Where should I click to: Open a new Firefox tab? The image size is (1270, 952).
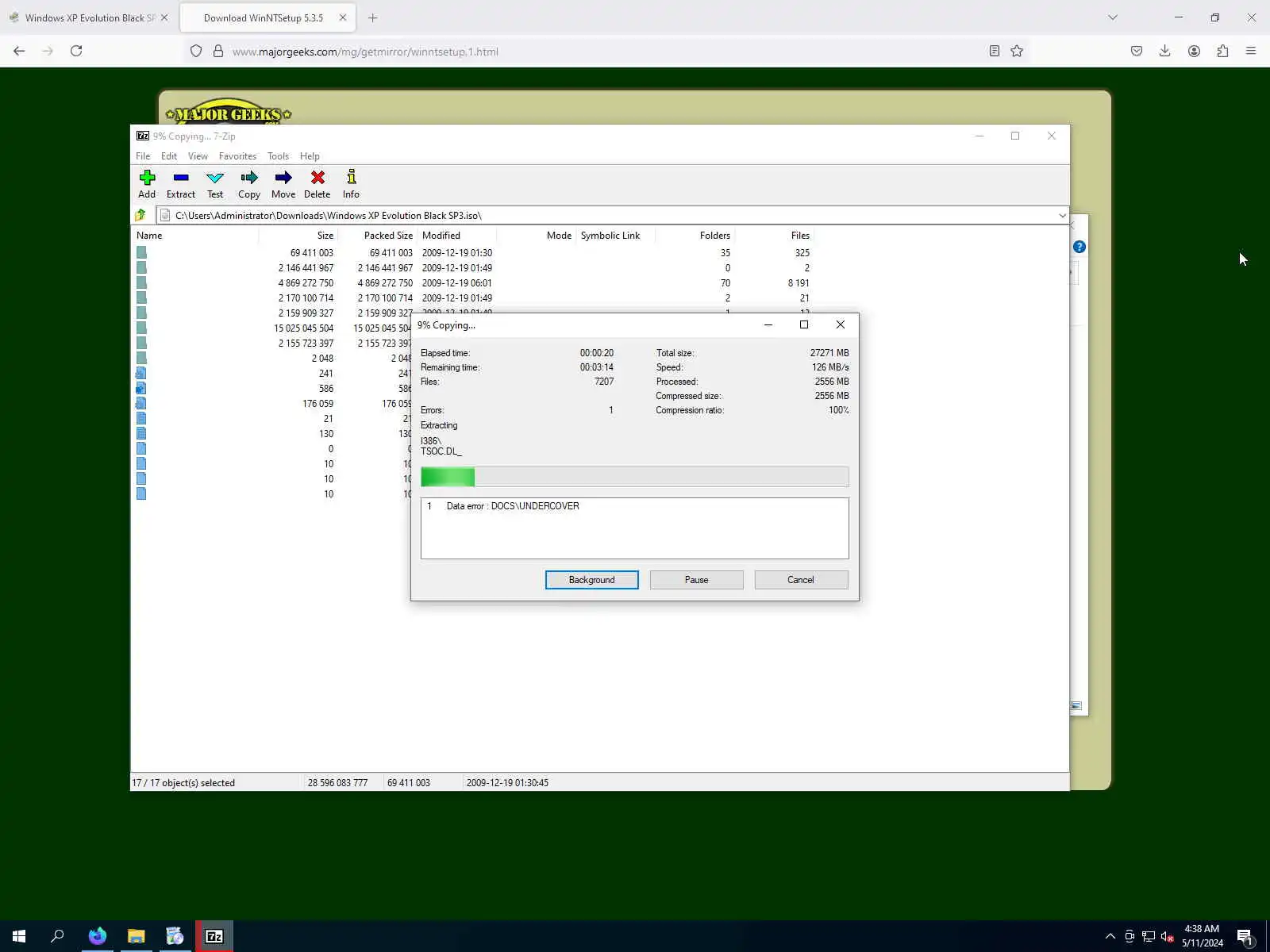pyautogui.click(x=372, y=17)
